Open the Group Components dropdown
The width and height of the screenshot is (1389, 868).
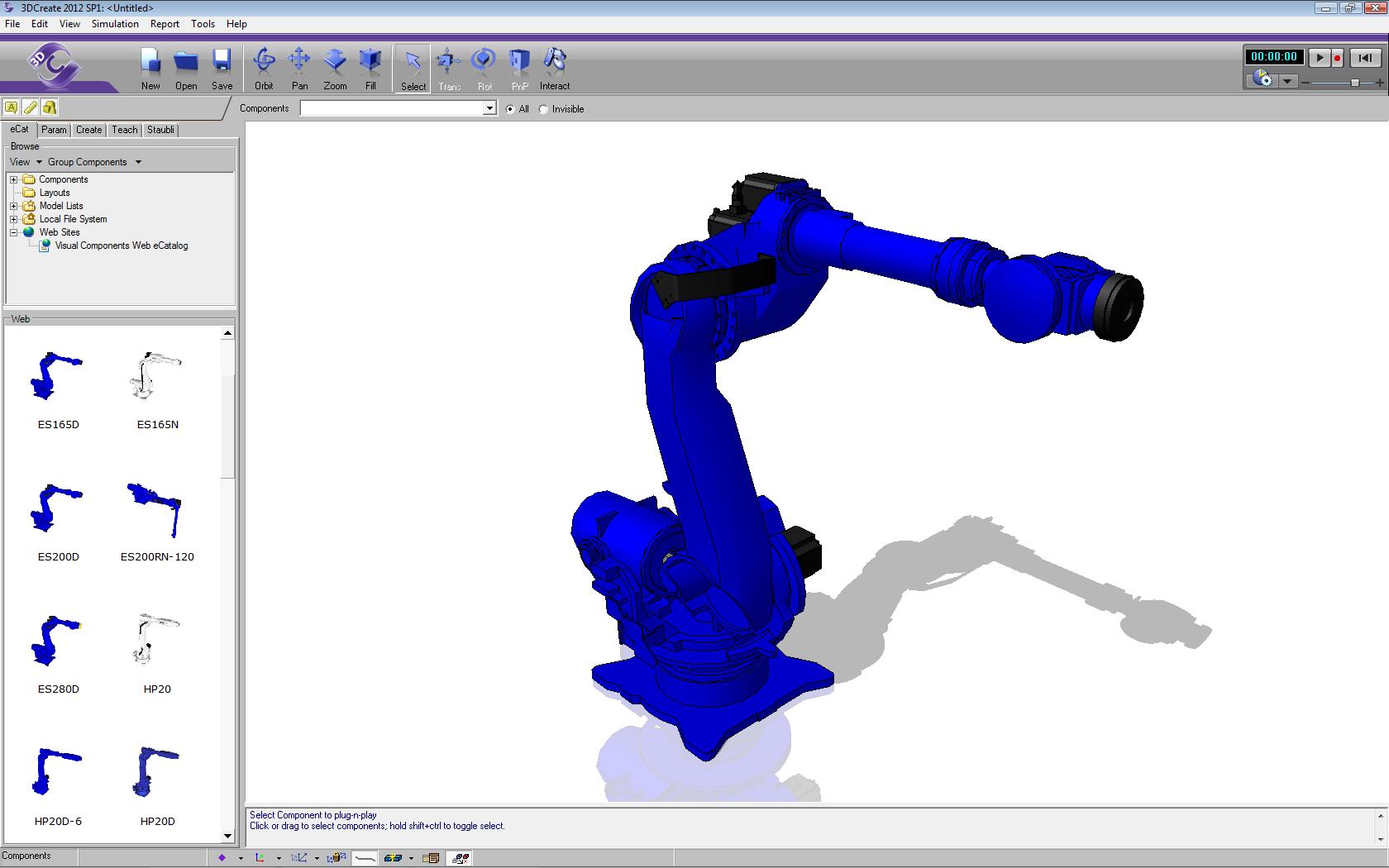(94, 162)
